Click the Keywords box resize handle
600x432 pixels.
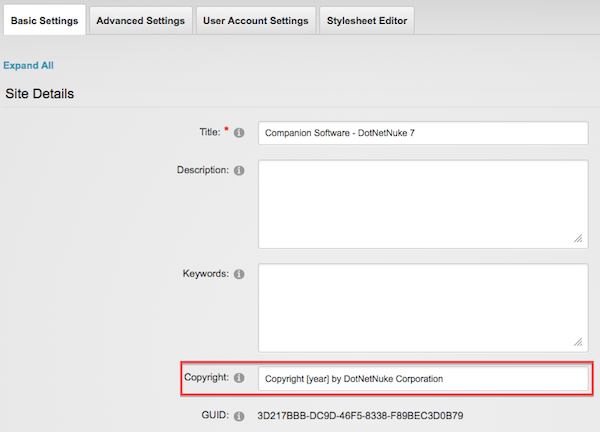coord(579,340)
